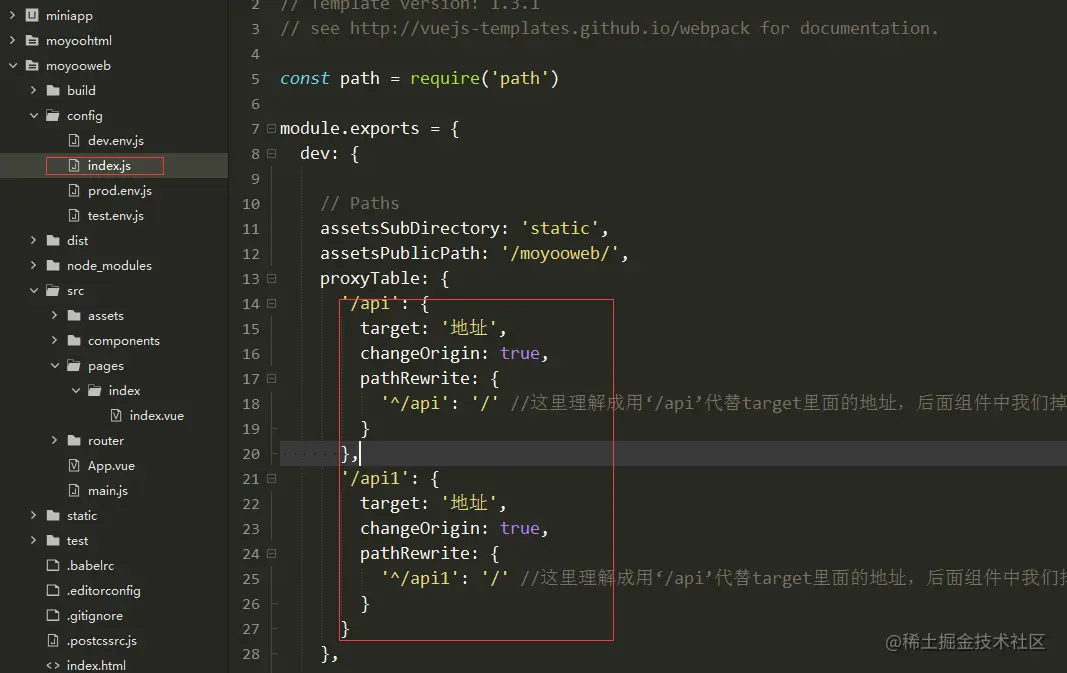Click the src open-folder icon
Image resolution: width=1067 pixels, height=673 pixels.
click(x=53, y=291)
